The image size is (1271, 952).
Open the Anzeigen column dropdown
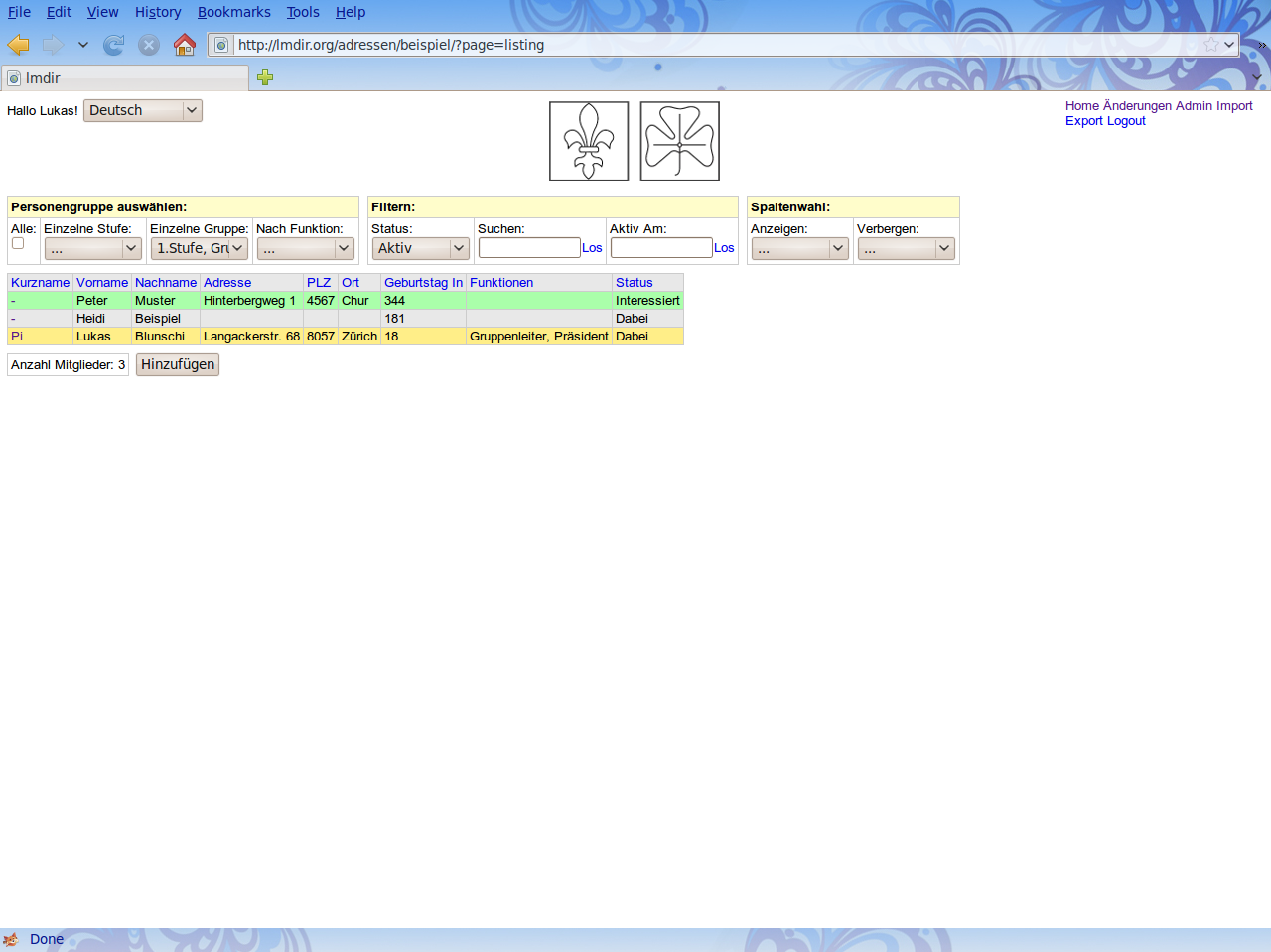pyautogui.click(x=799, y=248)
